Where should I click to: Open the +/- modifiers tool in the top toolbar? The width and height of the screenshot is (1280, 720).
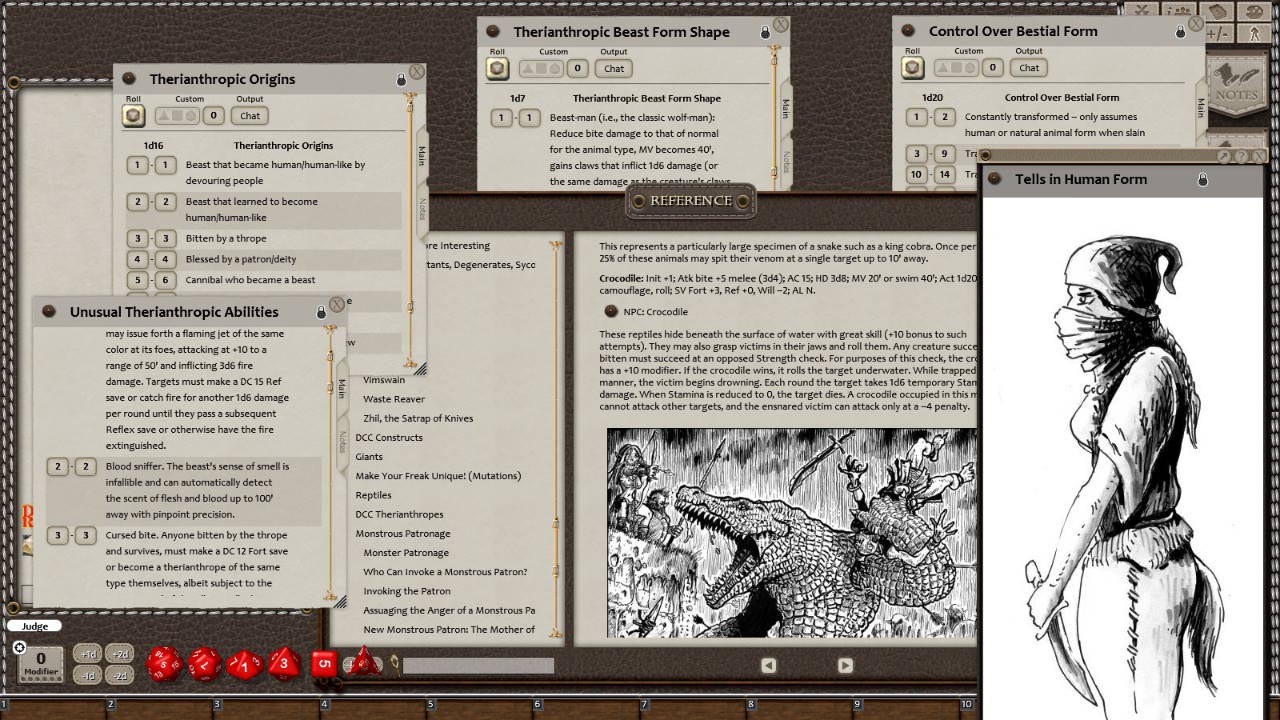[1219, 33]
